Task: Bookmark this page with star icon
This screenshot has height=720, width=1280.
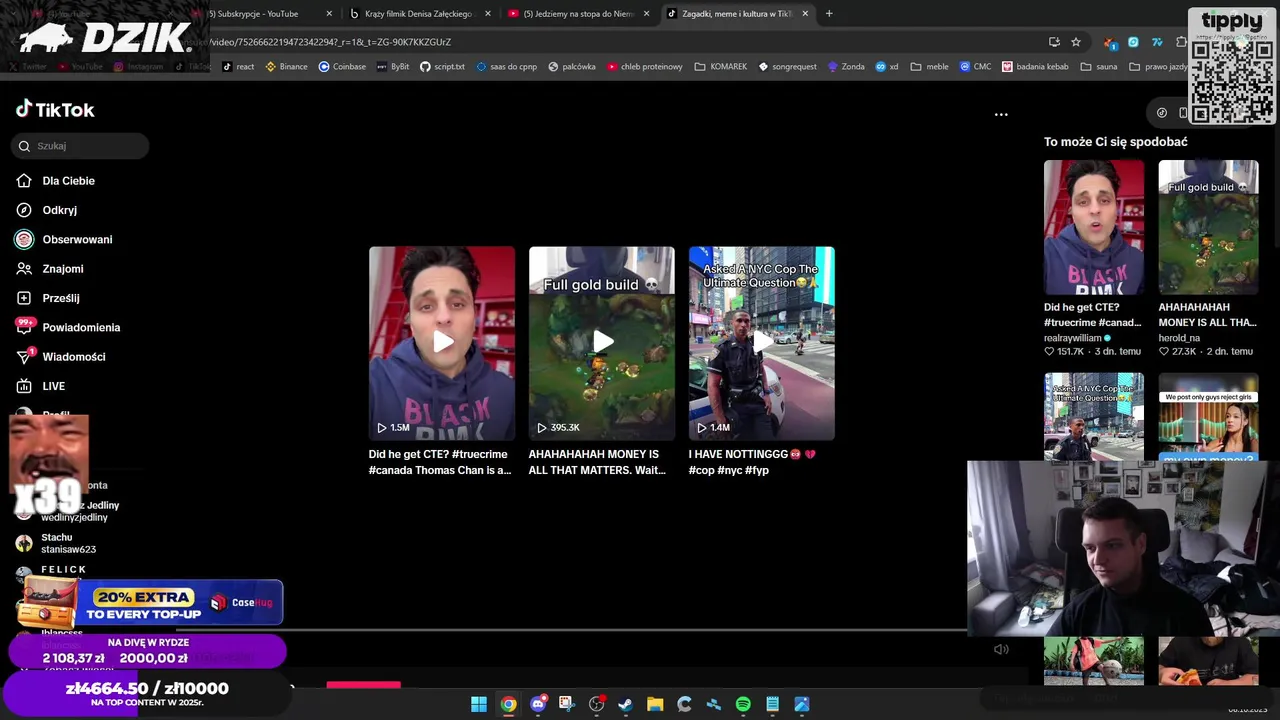Action: pos(1076,42)
